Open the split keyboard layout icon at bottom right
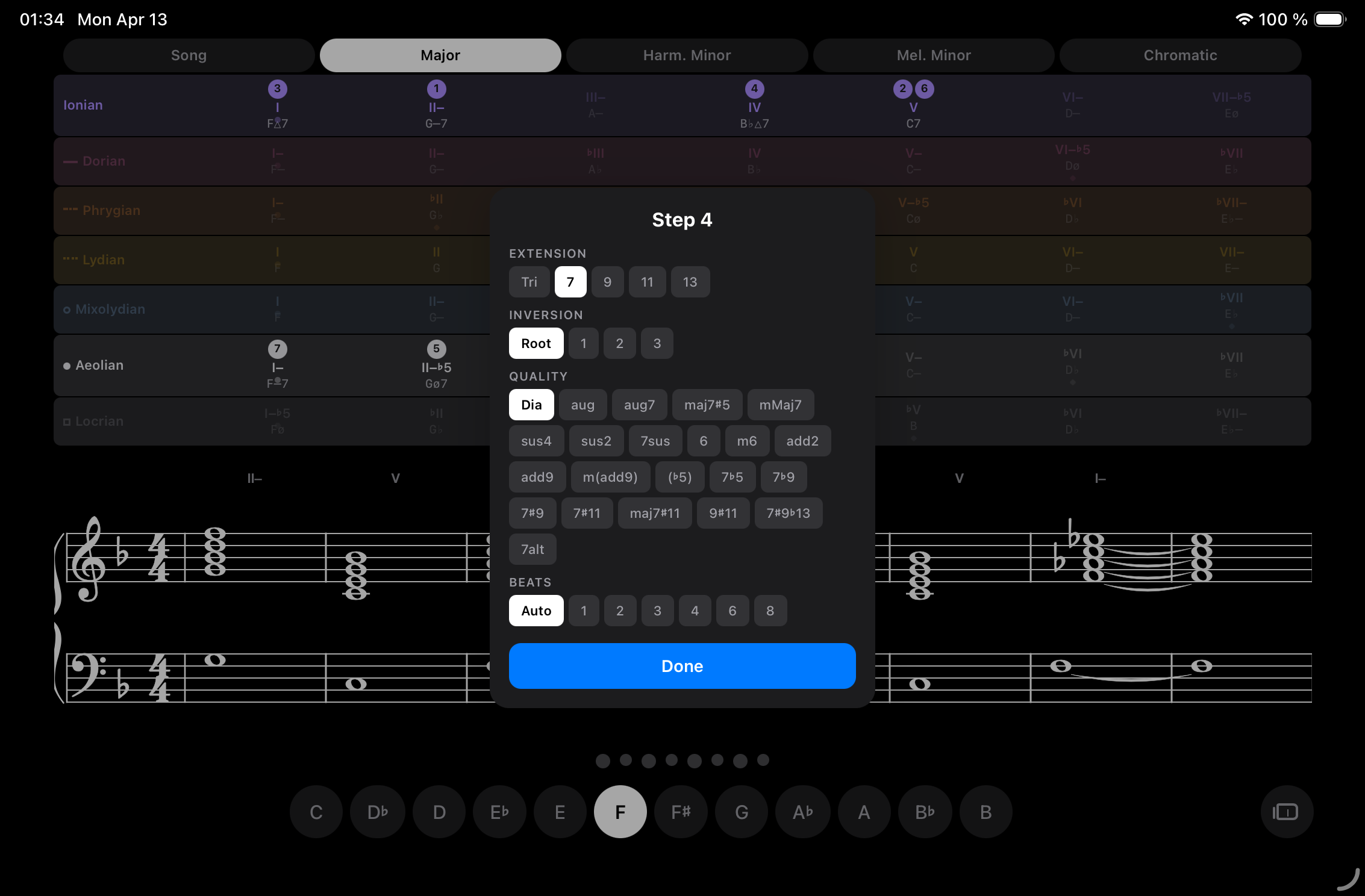Viewport: 1365px width, 896px height. pos(1286,811)
